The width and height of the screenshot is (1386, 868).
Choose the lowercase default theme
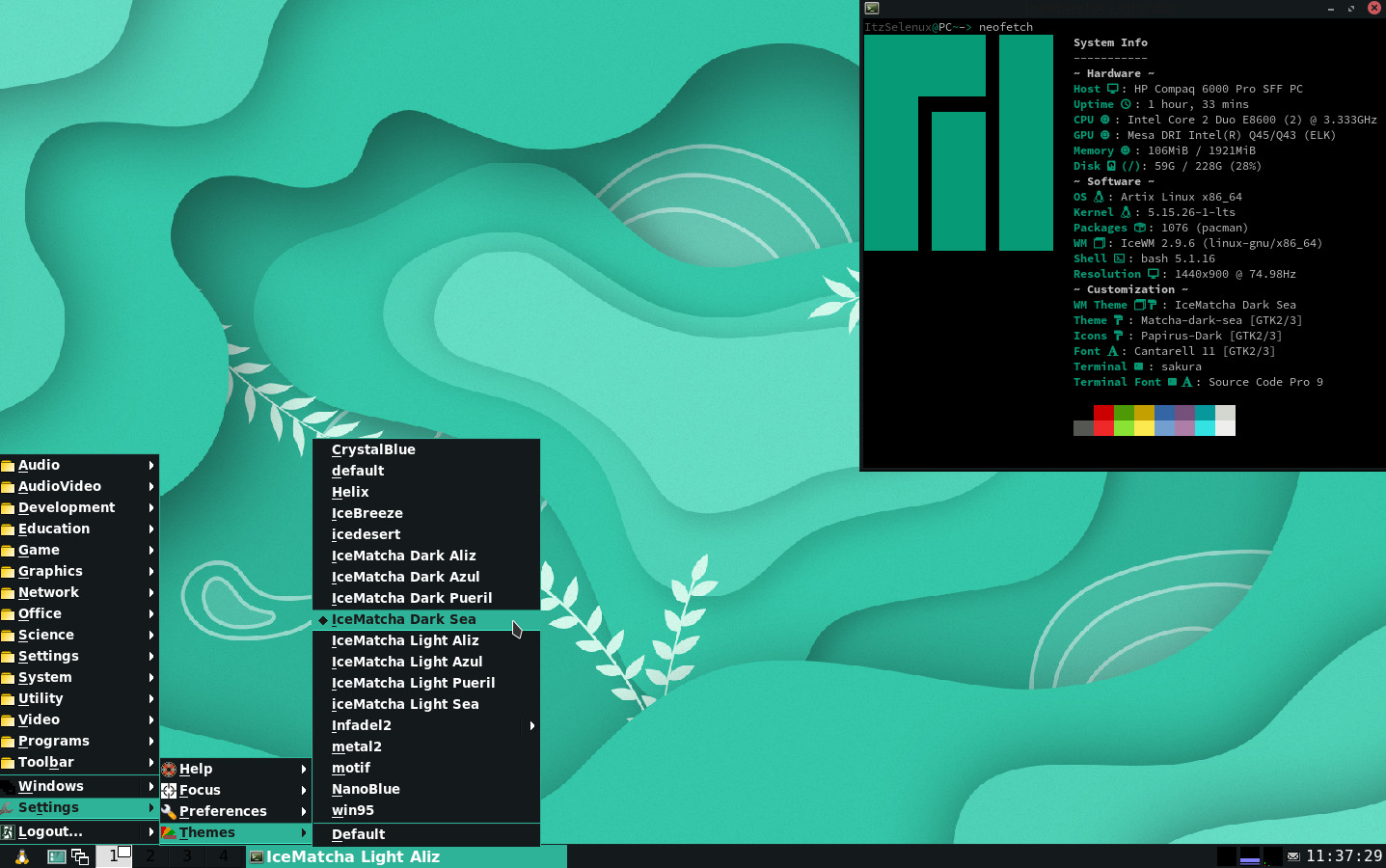426,471
